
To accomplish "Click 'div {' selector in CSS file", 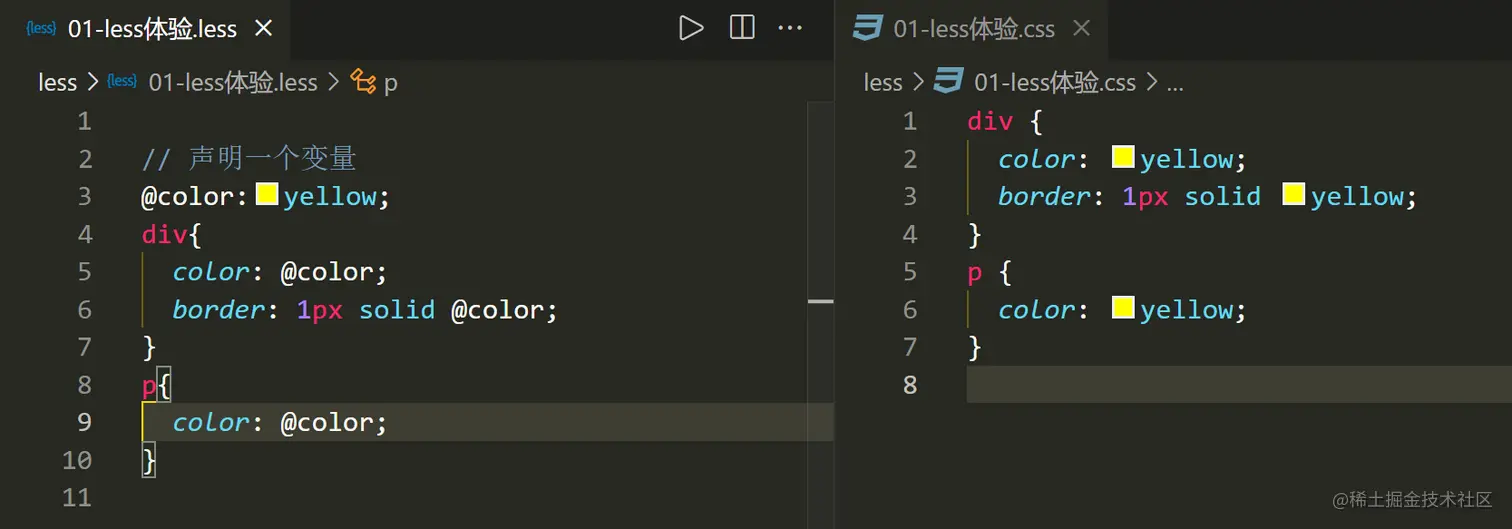I will click(x=1005, y=122).
